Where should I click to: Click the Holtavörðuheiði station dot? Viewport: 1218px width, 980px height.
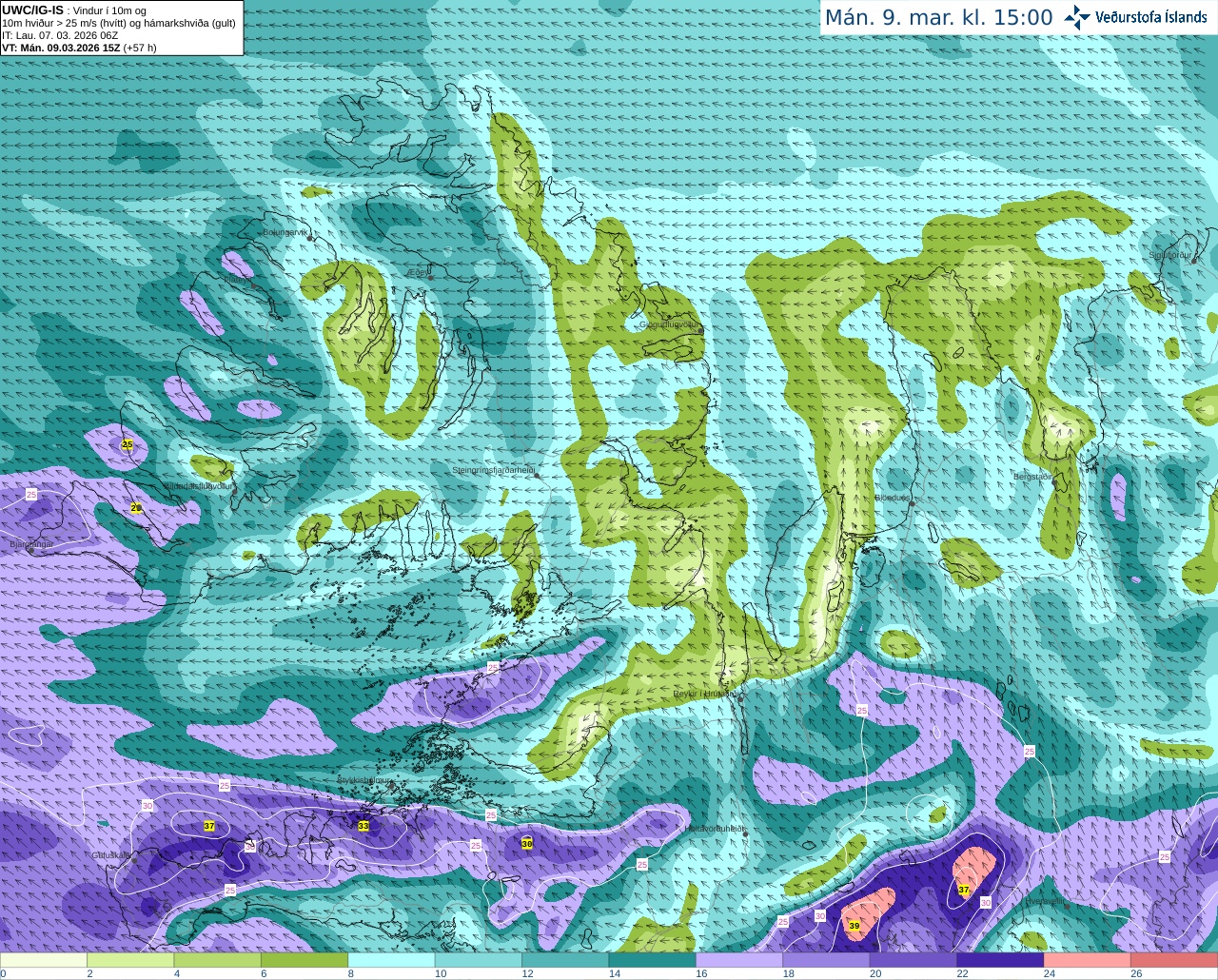coord(745,834)
